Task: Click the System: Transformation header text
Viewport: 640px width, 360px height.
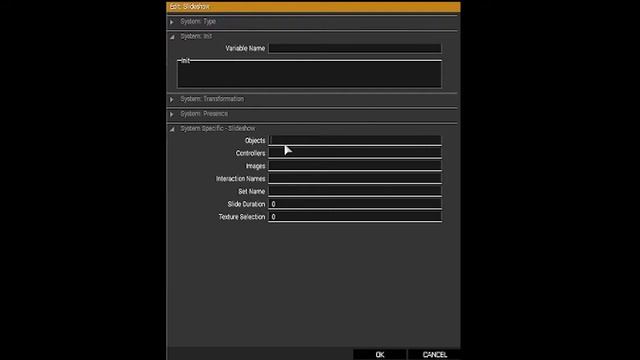Action: pos(212,99)
